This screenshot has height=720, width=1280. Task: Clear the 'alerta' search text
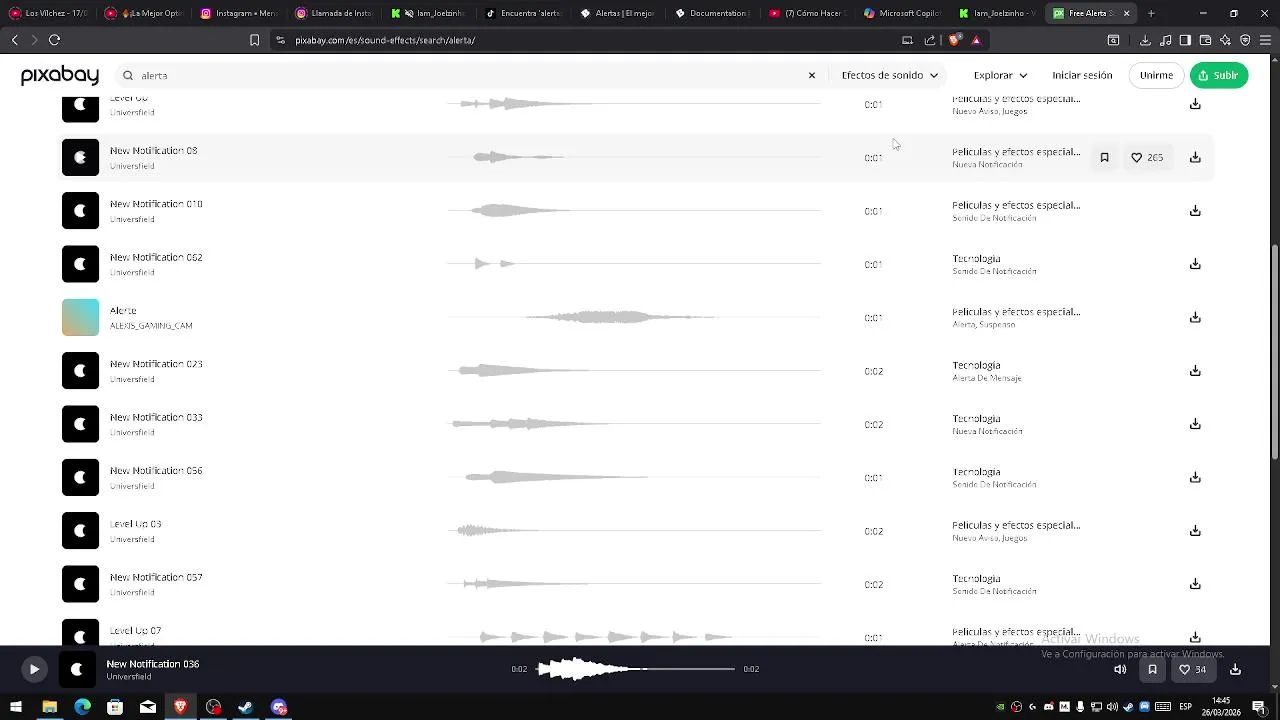coord(812,75)
